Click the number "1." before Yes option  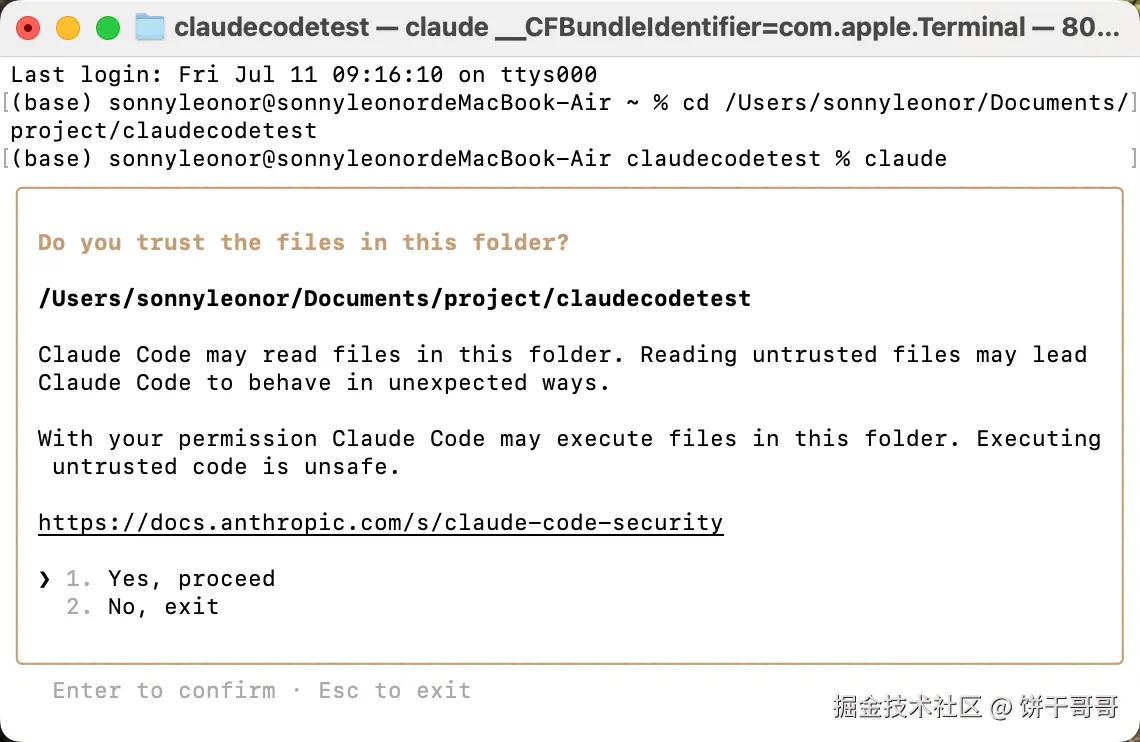79,579
